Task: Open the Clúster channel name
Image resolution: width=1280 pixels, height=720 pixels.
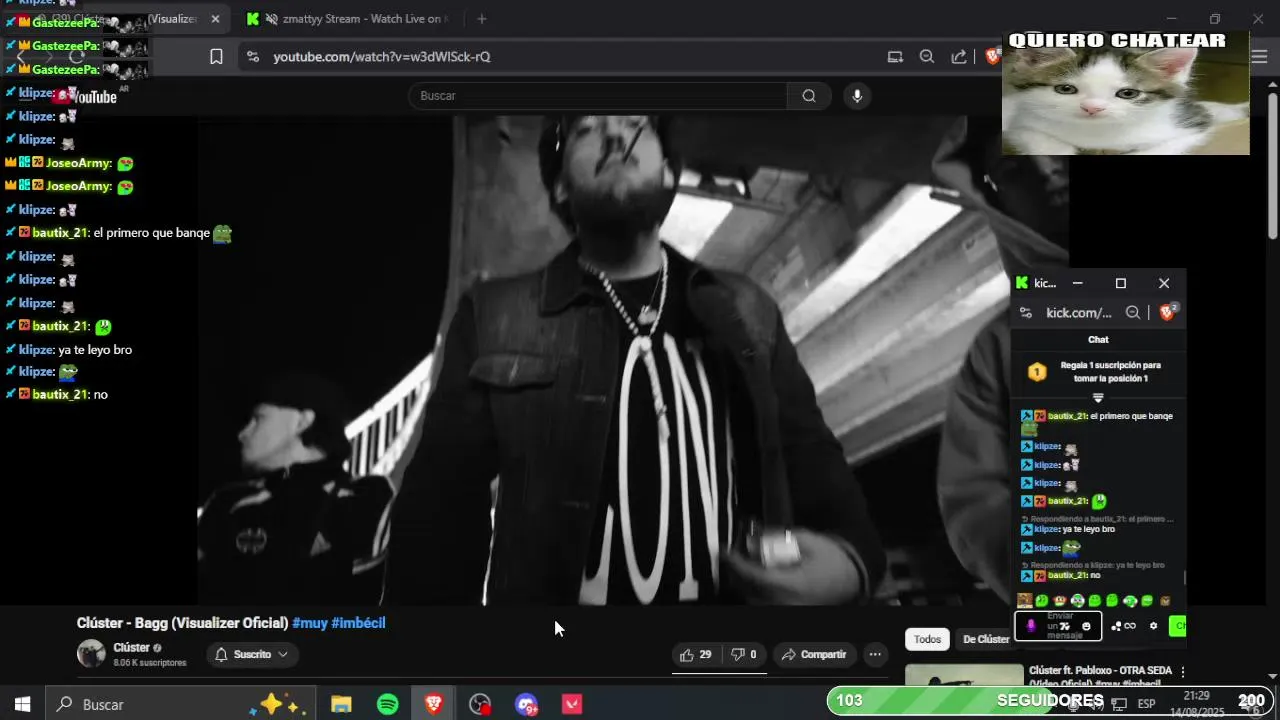Action: point(131,648)
